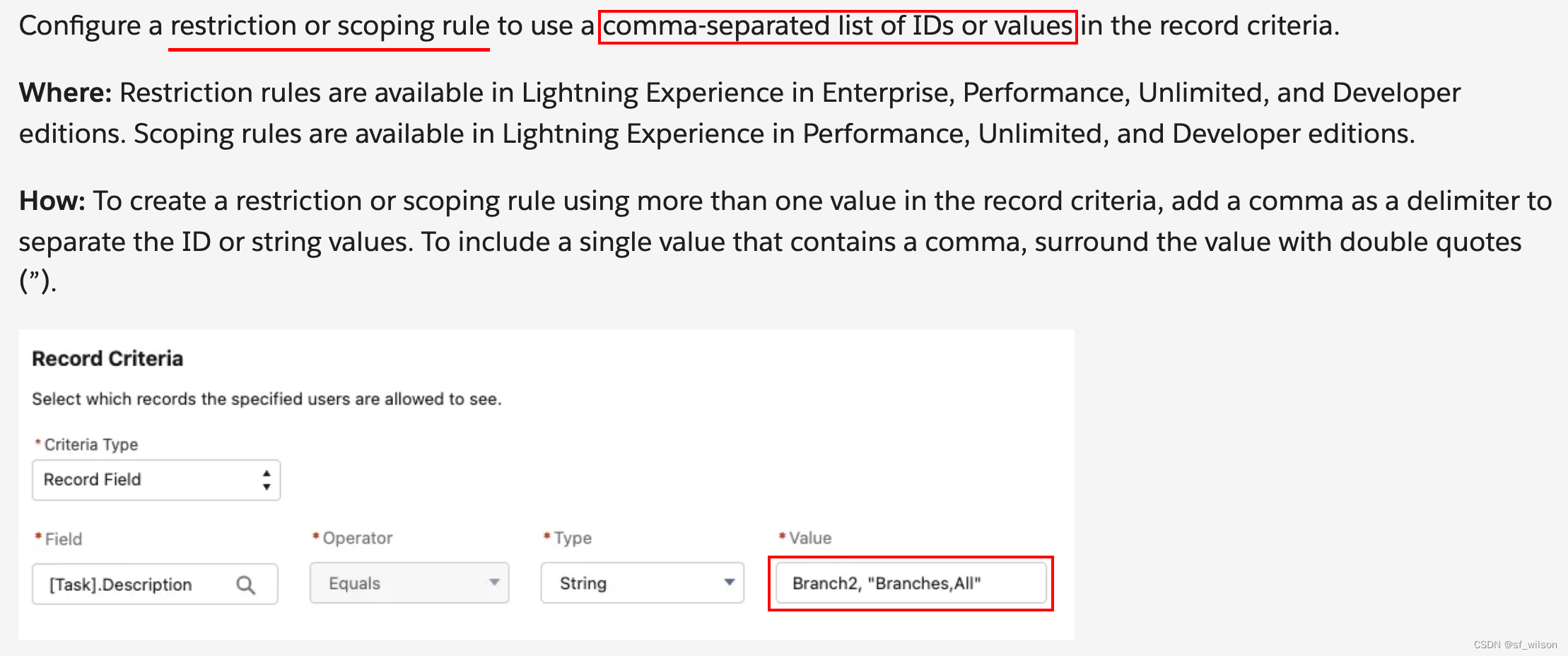Click the CSDN @sf_wilson watermark

(1515, 645)
